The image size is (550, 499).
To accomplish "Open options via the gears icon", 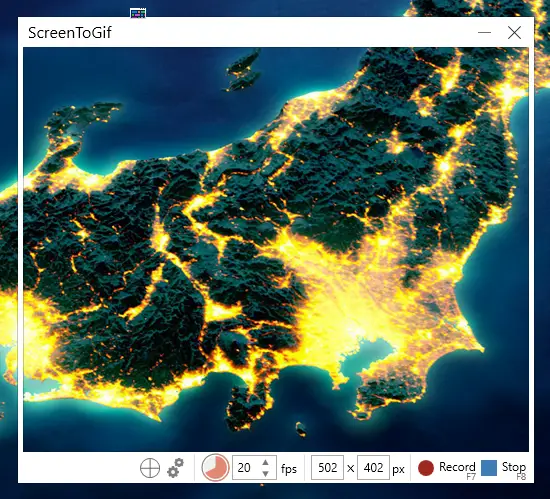I will (175, 468).
